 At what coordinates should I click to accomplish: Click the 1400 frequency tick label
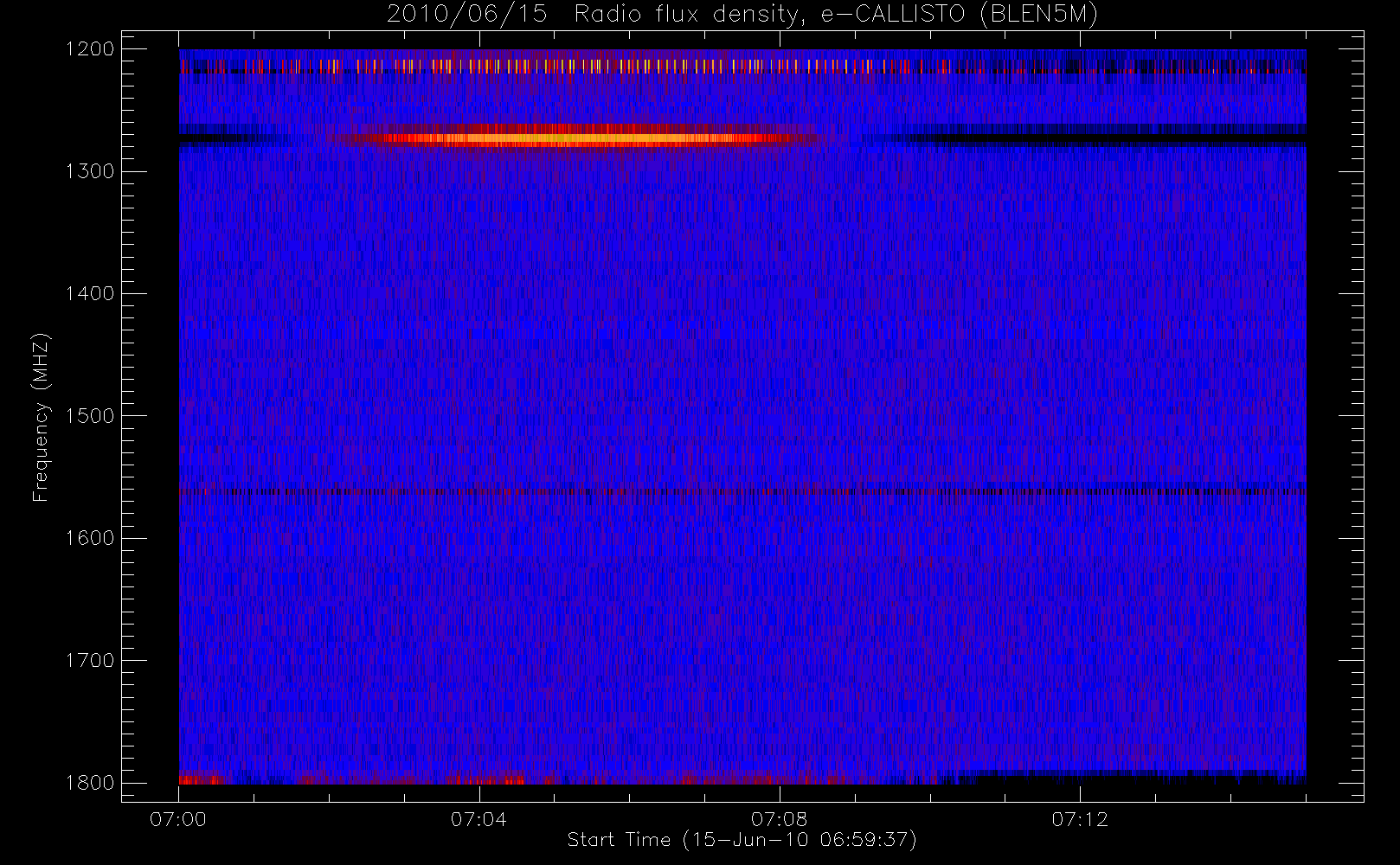(x=90, y=294)
